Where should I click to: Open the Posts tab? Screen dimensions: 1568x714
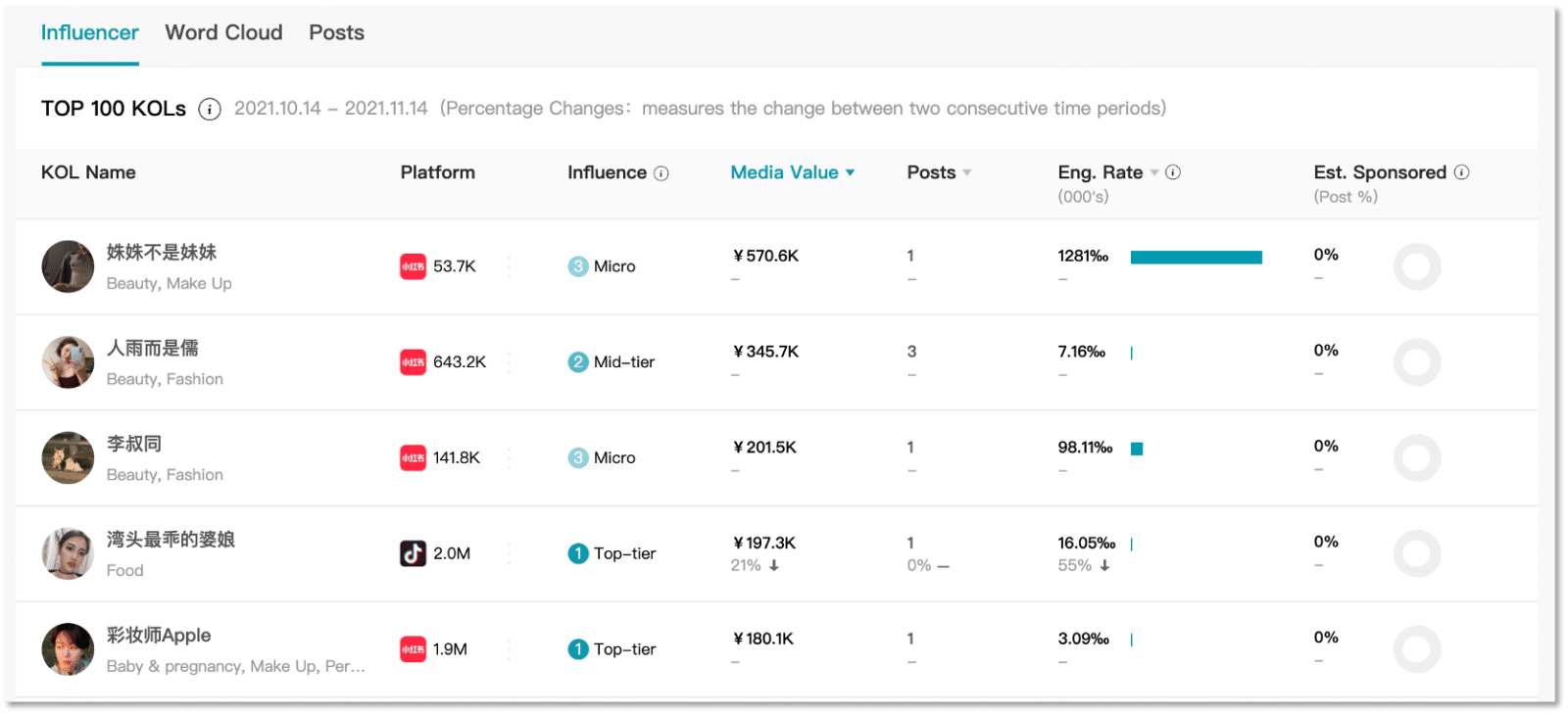(336, 32)
